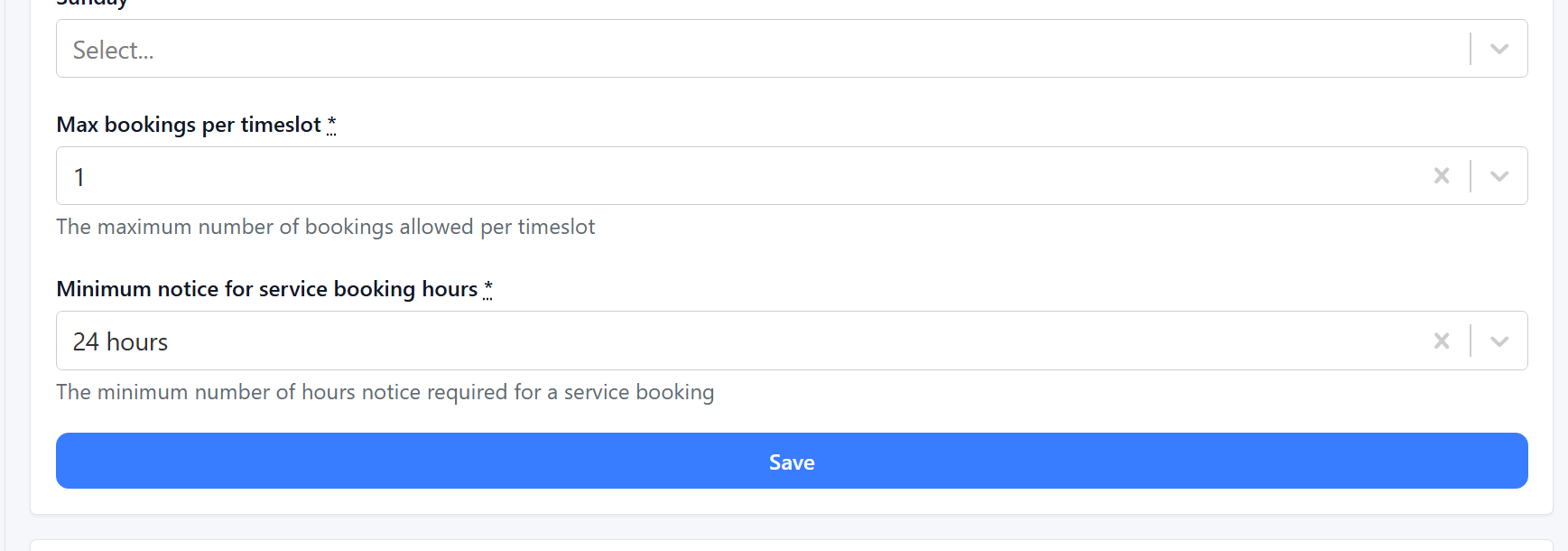Viewport: 1568px width, 551px height.
Task: Open the Max bookings per timeslot chevron
Action: click(x=1499, y=176)
